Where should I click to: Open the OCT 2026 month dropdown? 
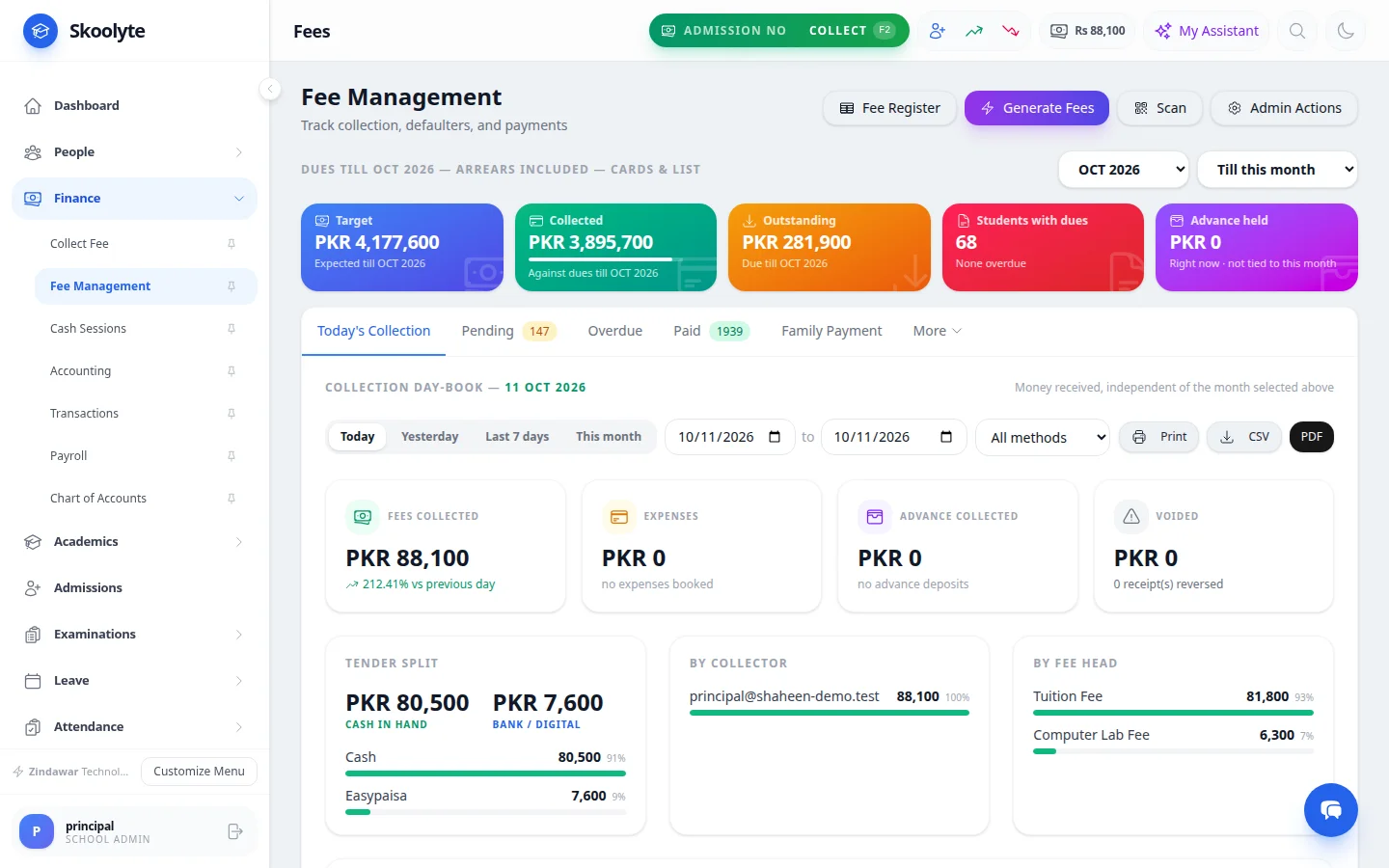click(x=1124, y=170)
